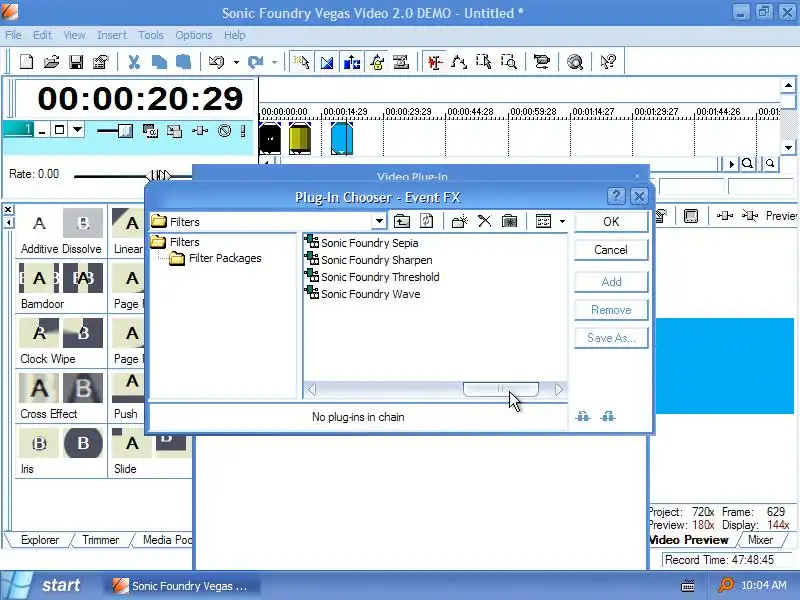The height and width of the screenshot is (600, 800).
Task: Open the Redo history dropdown arrow
Action: pos(274,63)
